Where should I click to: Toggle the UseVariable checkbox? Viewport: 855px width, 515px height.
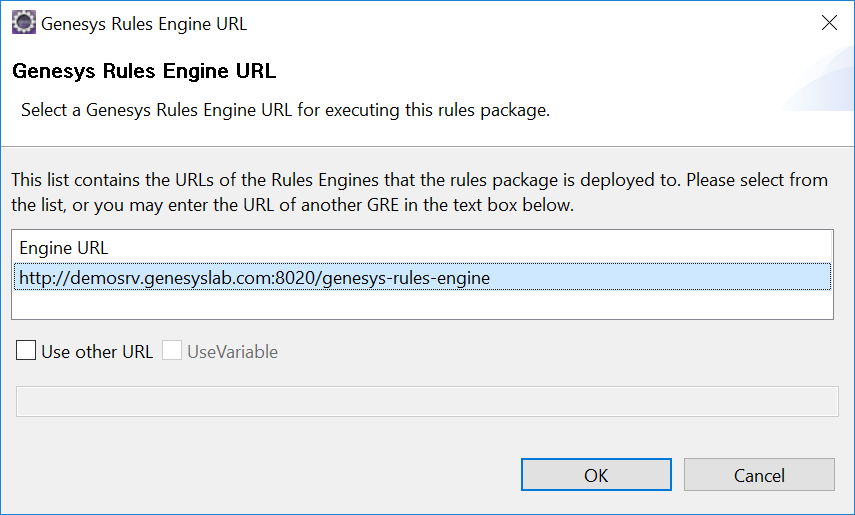[172, 351]
